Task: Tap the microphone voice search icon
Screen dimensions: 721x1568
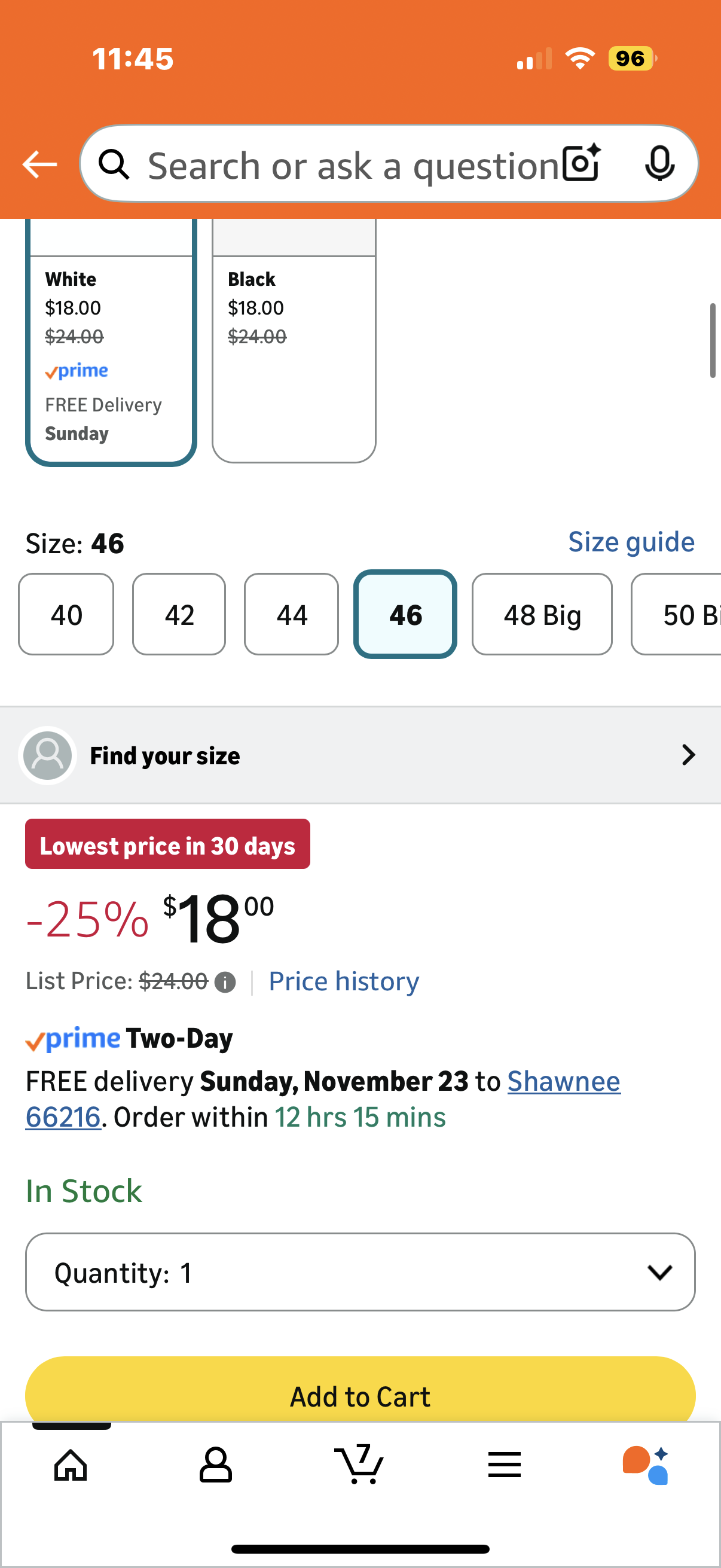Action: (x=659, y=164)
